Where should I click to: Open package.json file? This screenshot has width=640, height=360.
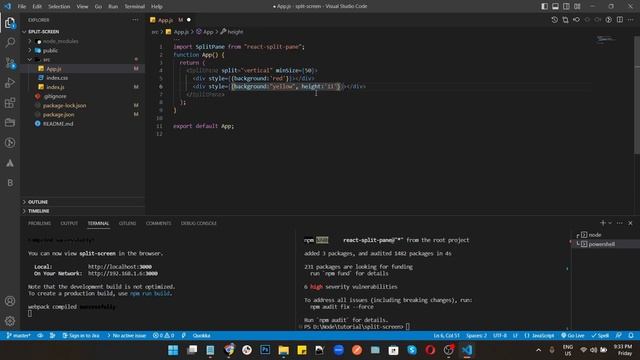59,115
